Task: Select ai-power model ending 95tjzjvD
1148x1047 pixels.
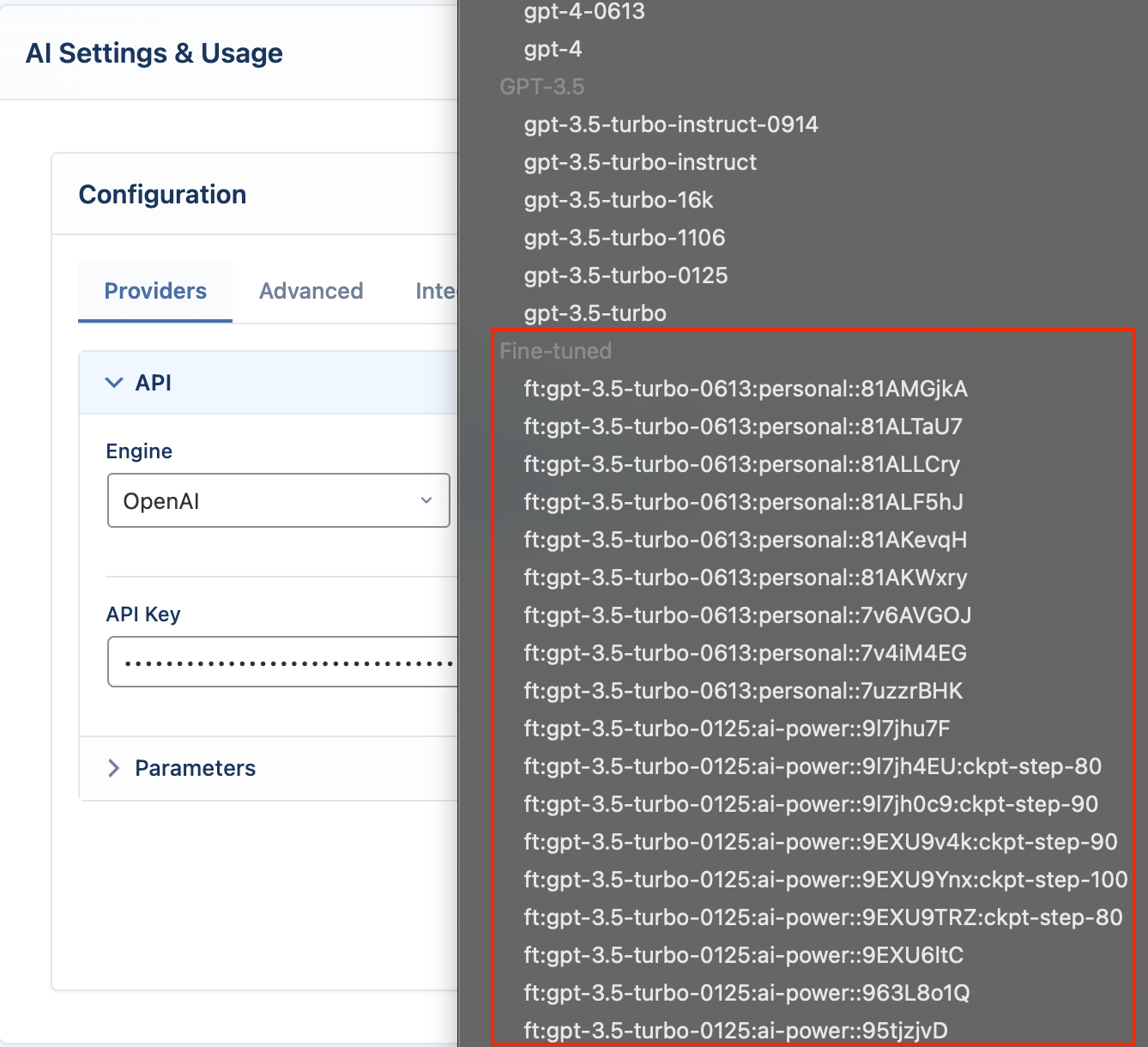Action: (735, 1030)
